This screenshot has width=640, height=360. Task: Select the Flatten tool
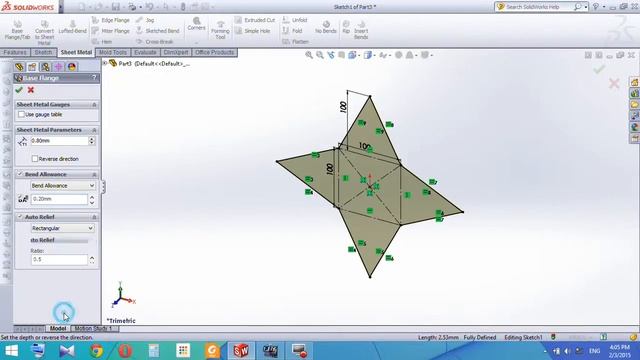click(296, 42)
